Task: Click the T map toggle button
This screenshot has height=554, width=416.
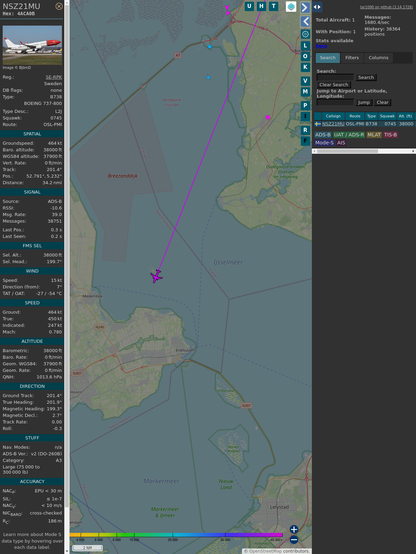Action: [x=273, y=6]
